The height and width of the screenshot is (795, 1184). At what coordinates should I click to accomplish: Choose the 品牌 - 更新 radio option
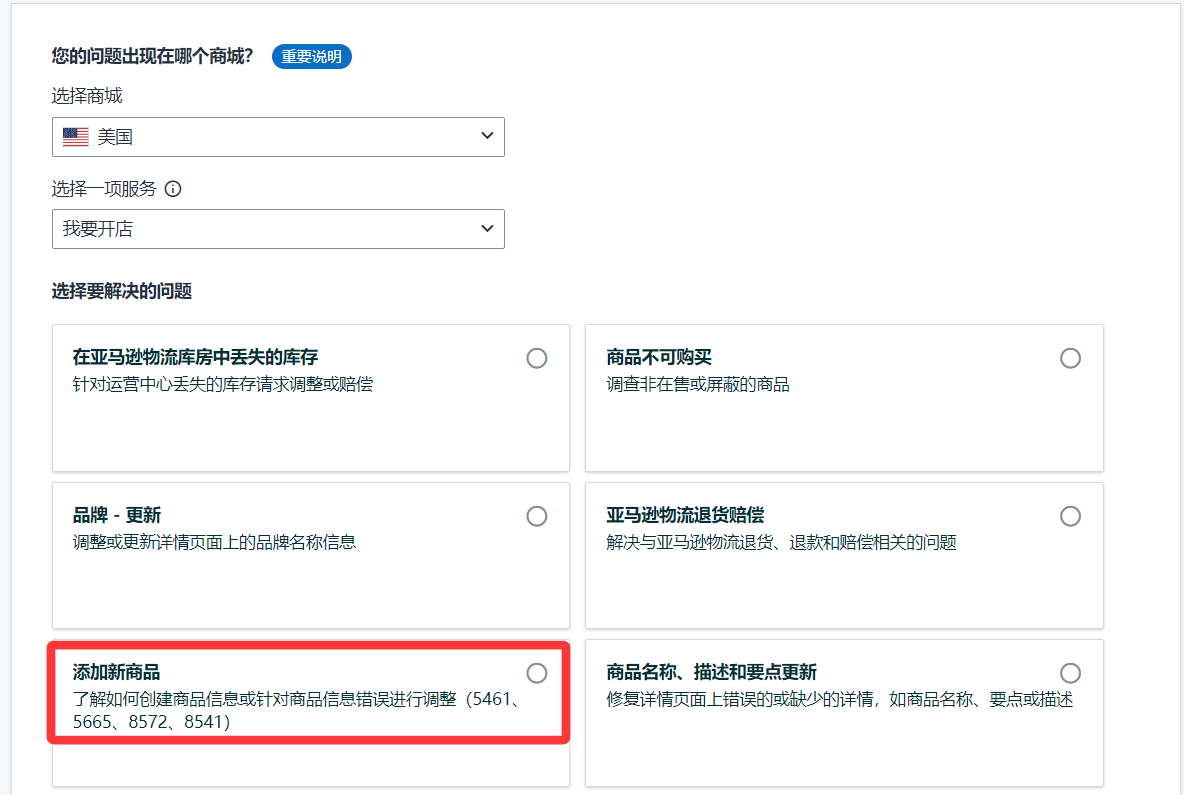click(x=537, y=516)
